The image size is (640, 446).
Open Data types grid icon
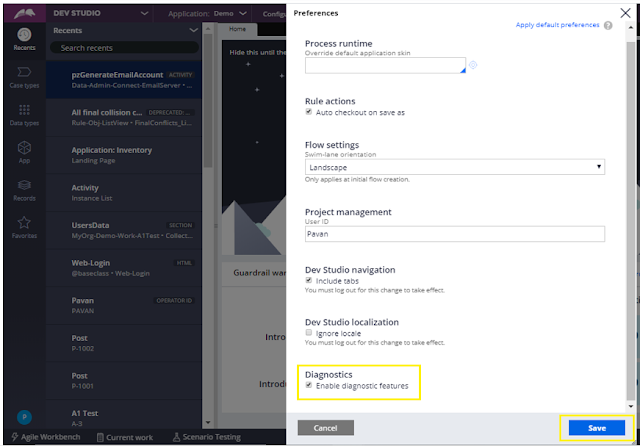click(x=24, y=110)
